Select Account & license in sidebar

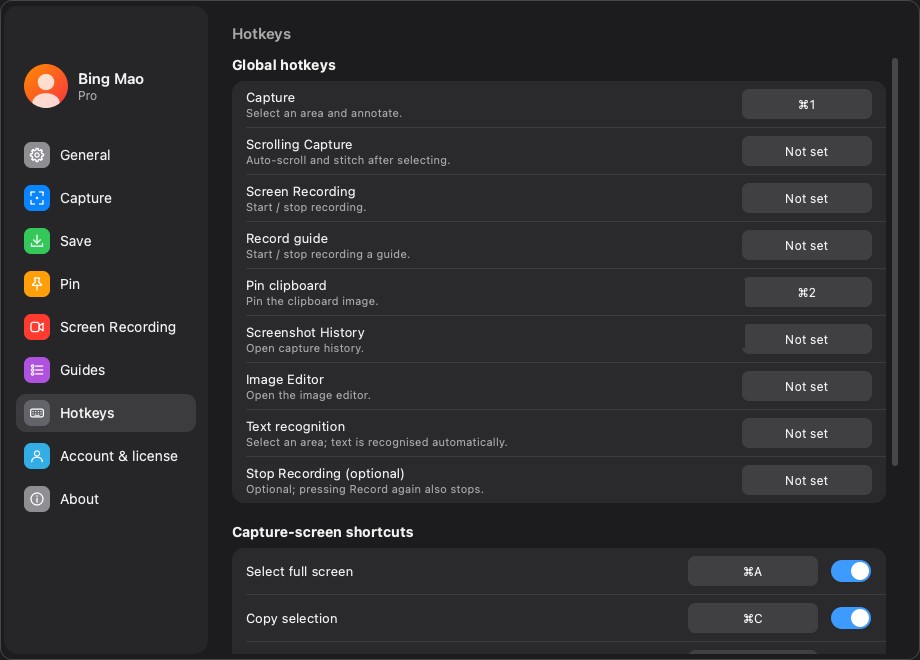click(x=106, y=456)
